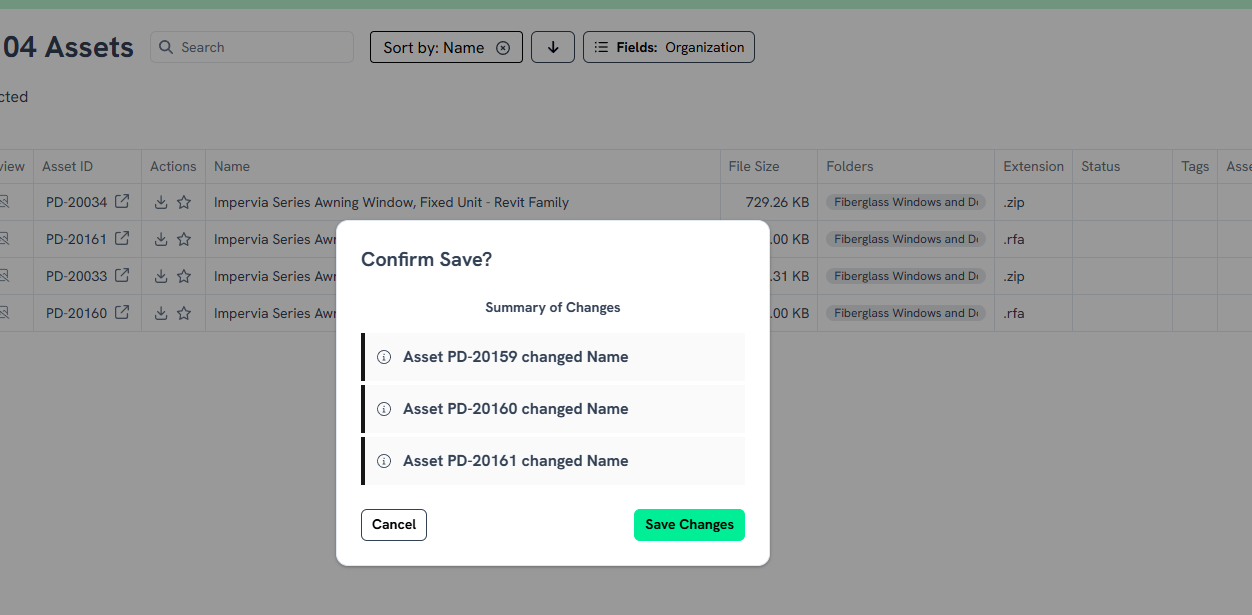Cancel the Confirm Save dialog

[x=394, y=525]
